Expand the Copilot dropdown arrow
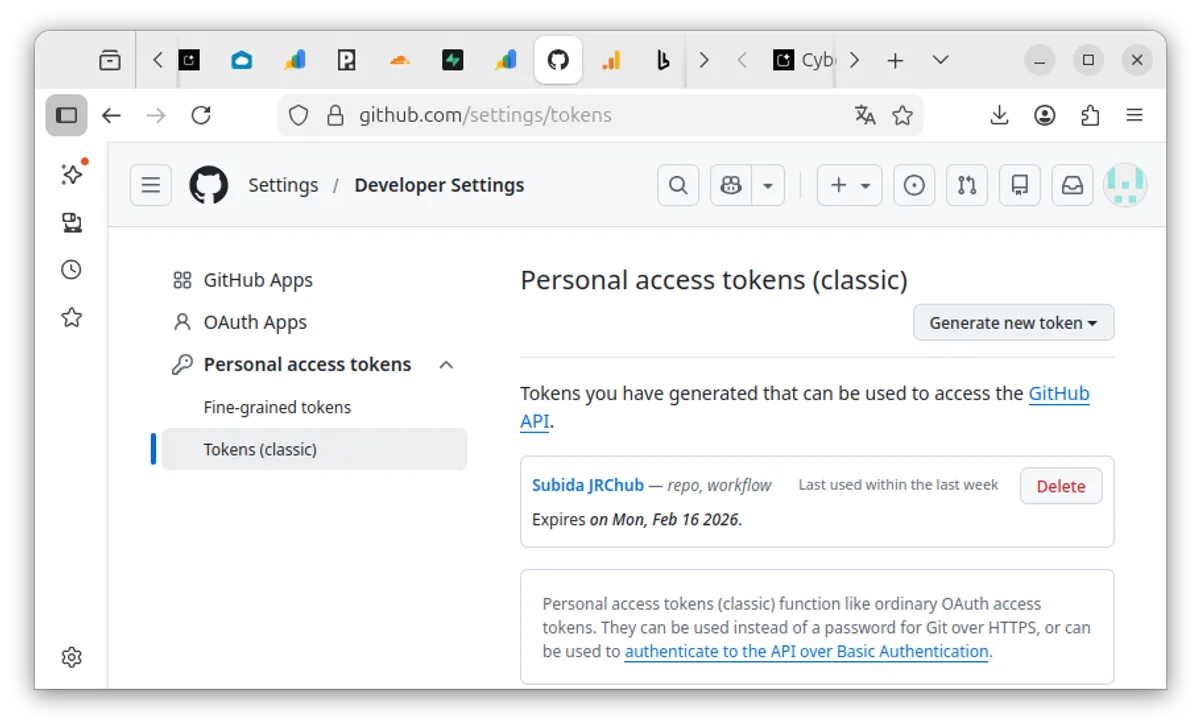The image size is (1200, 727). point(768,185)
